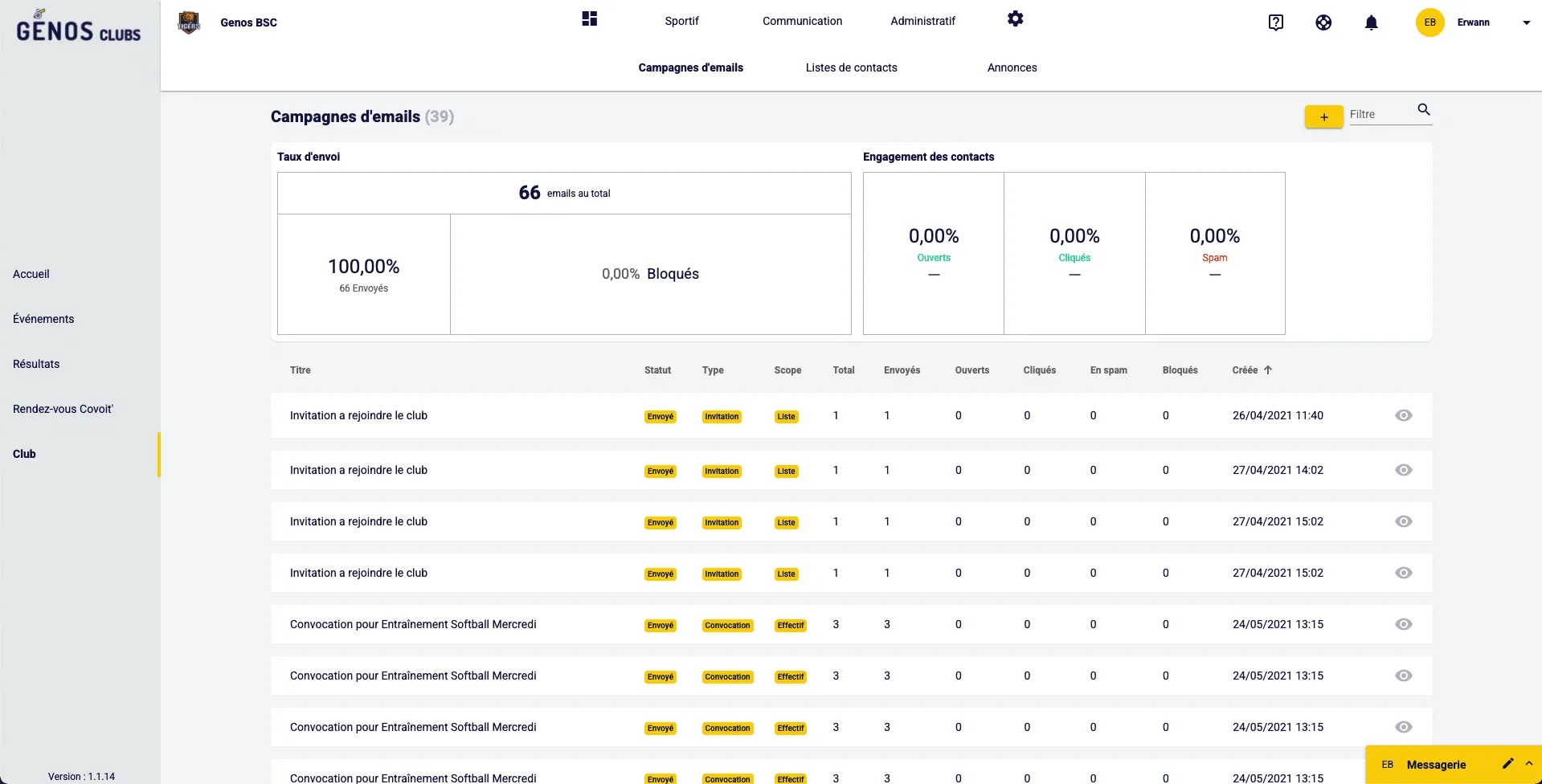Expand the Erwann user account dropdown
Screen dimensions: 1542x784
[1525, 22]
